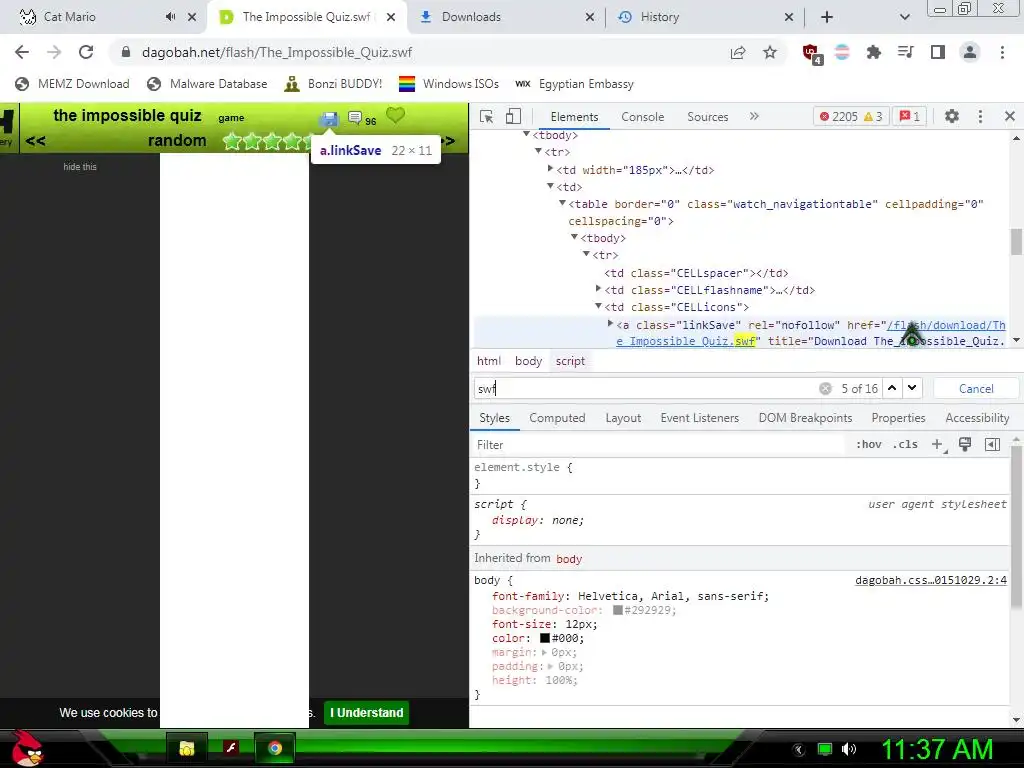Viewport: 1024px width, 768px height.
Task: Open the MEMZ Download bookmark
Action: (x=72, y=84)
